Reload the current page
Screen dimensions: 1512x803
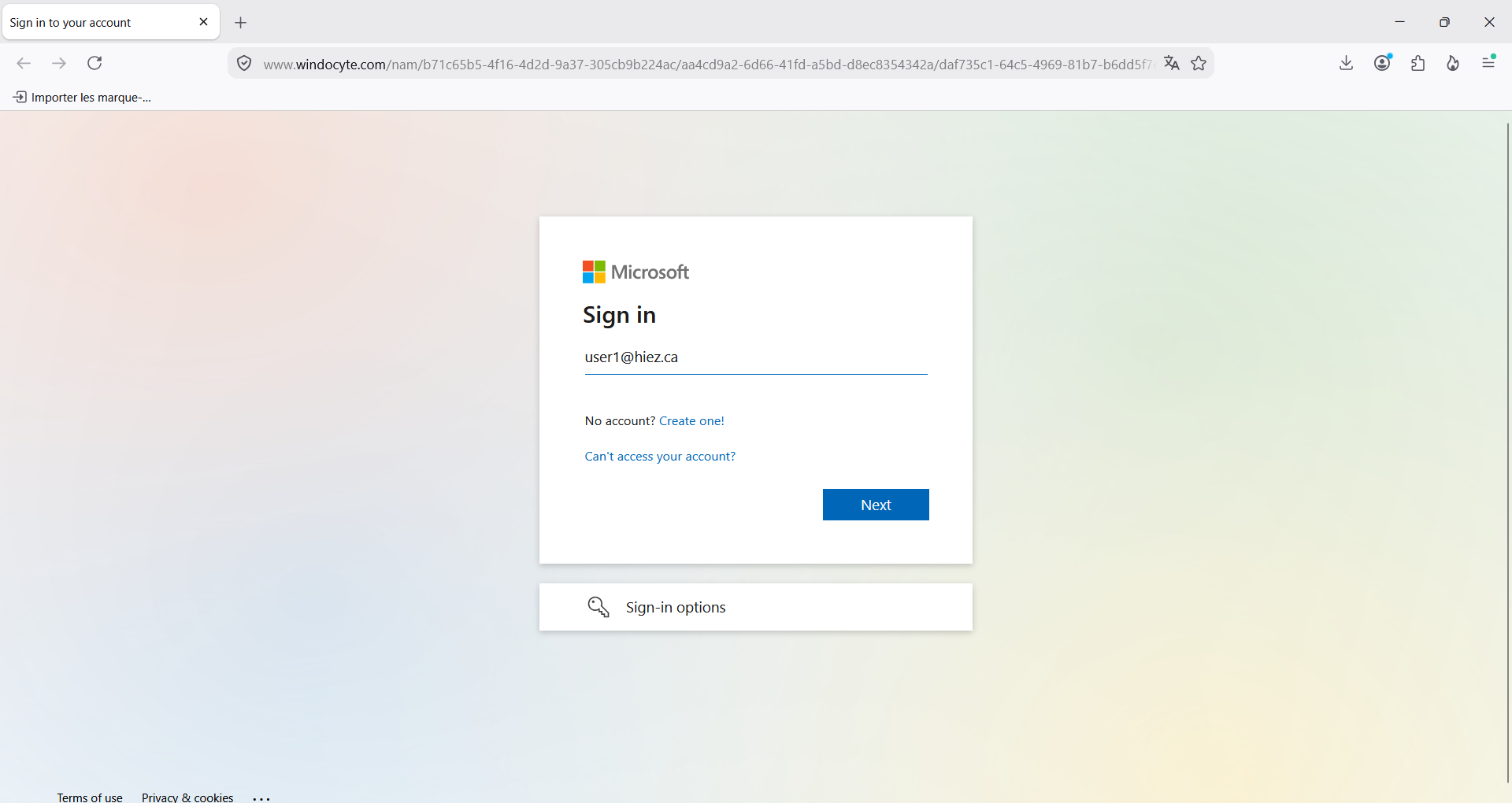(x=94, y=64)
